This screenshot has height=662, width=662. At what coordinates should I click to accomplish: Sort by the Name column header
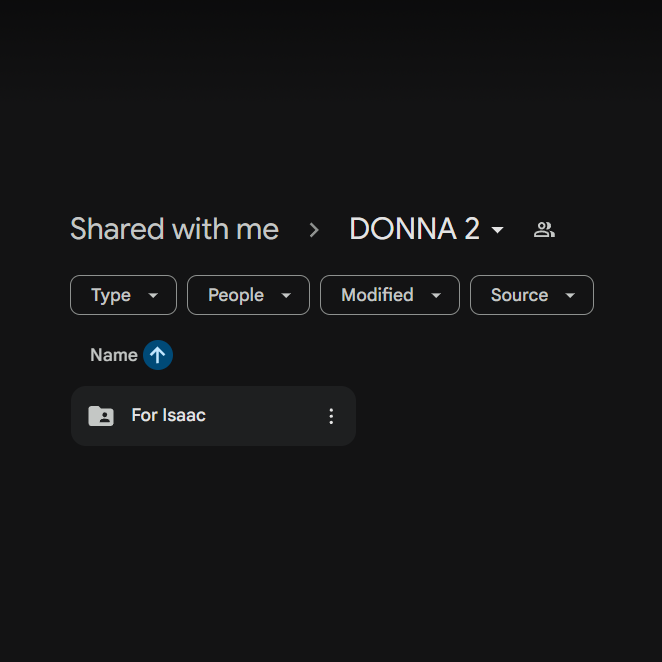coord(114,355)
